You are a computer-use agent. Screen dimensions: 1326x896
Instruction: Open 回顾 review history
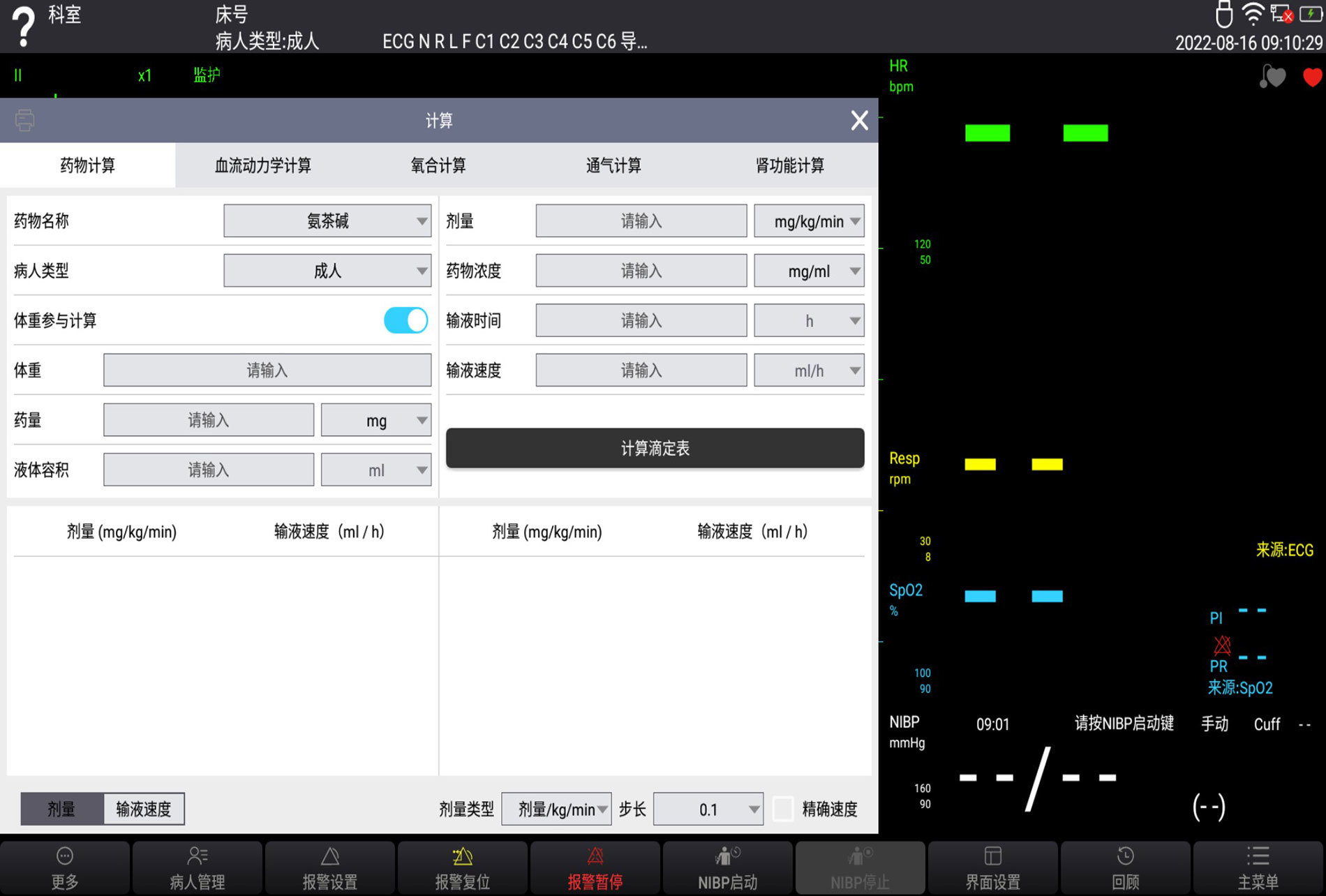pyautogui.click(x=1125, y=867)
